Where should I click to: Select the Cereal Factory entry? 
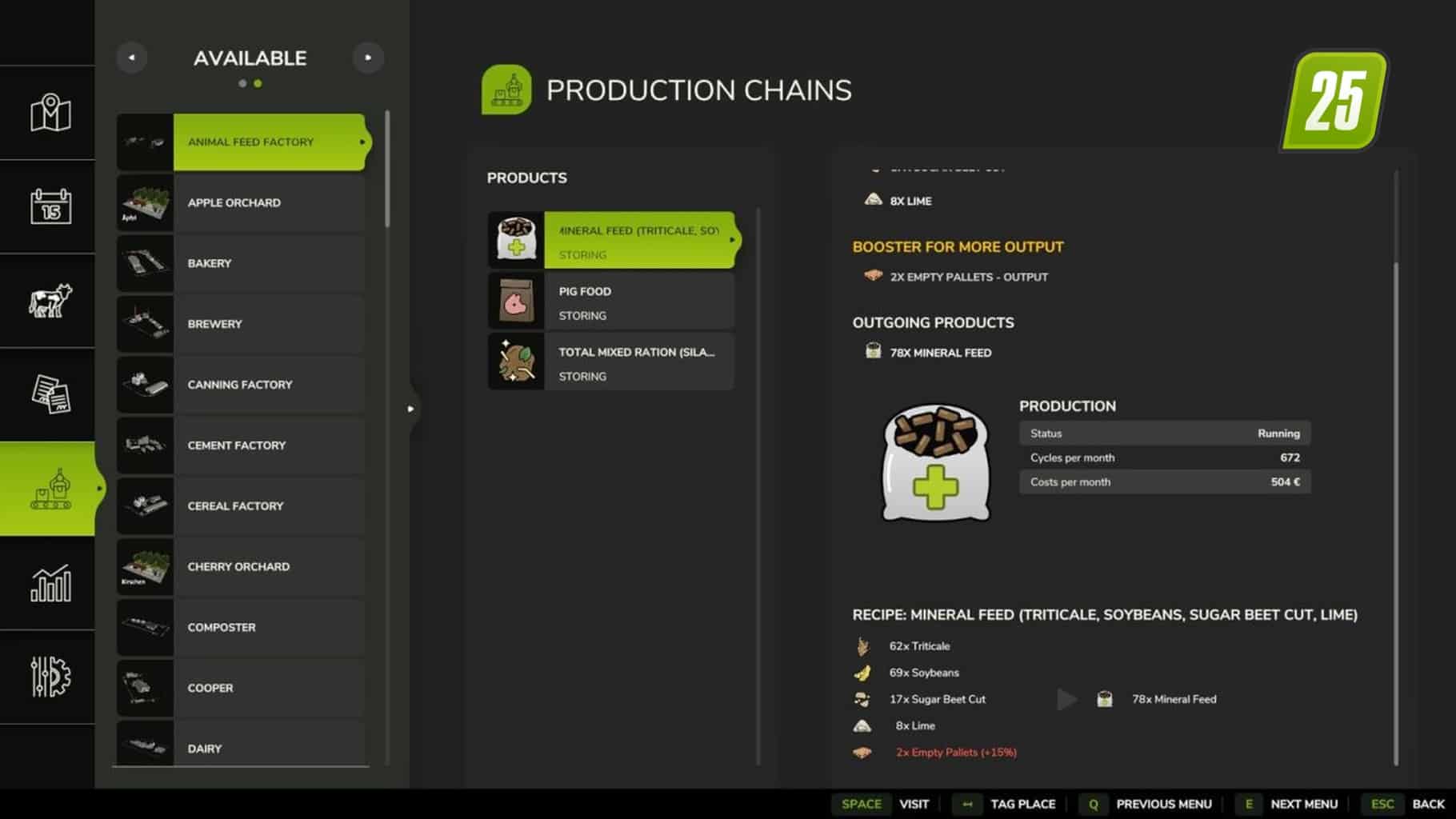pyautogui.click(x=241, y=506)
